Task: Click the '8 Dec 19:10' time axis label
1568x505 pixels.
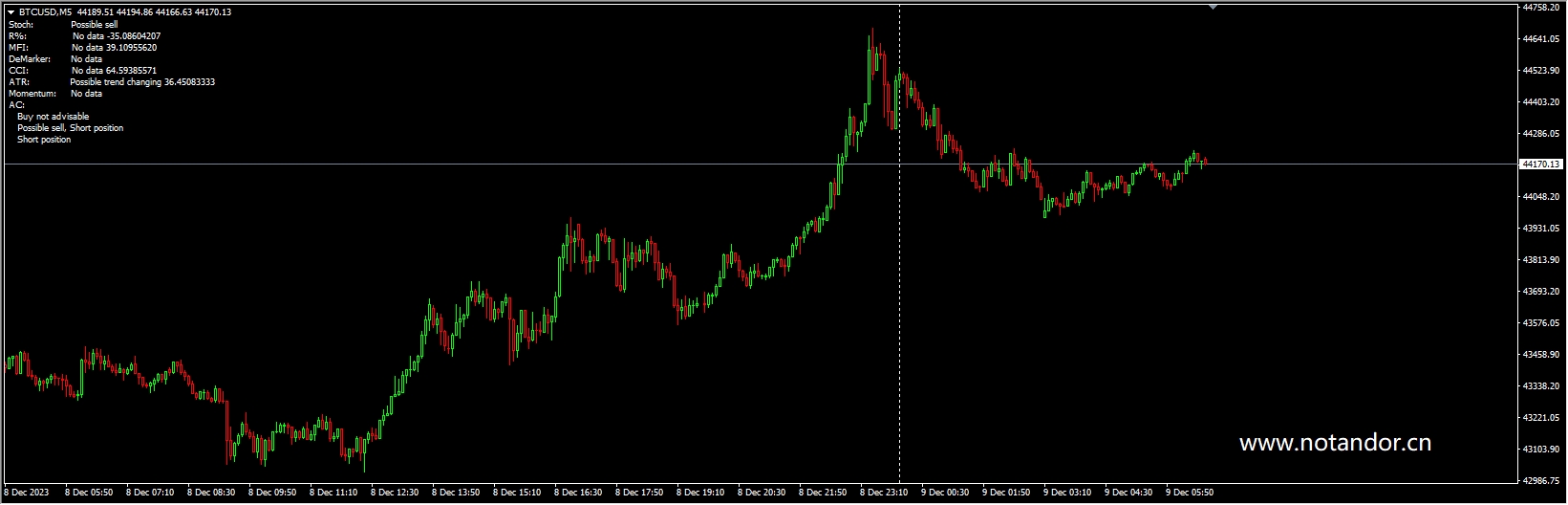Action: pyautogui.click(x=700, y=493)
